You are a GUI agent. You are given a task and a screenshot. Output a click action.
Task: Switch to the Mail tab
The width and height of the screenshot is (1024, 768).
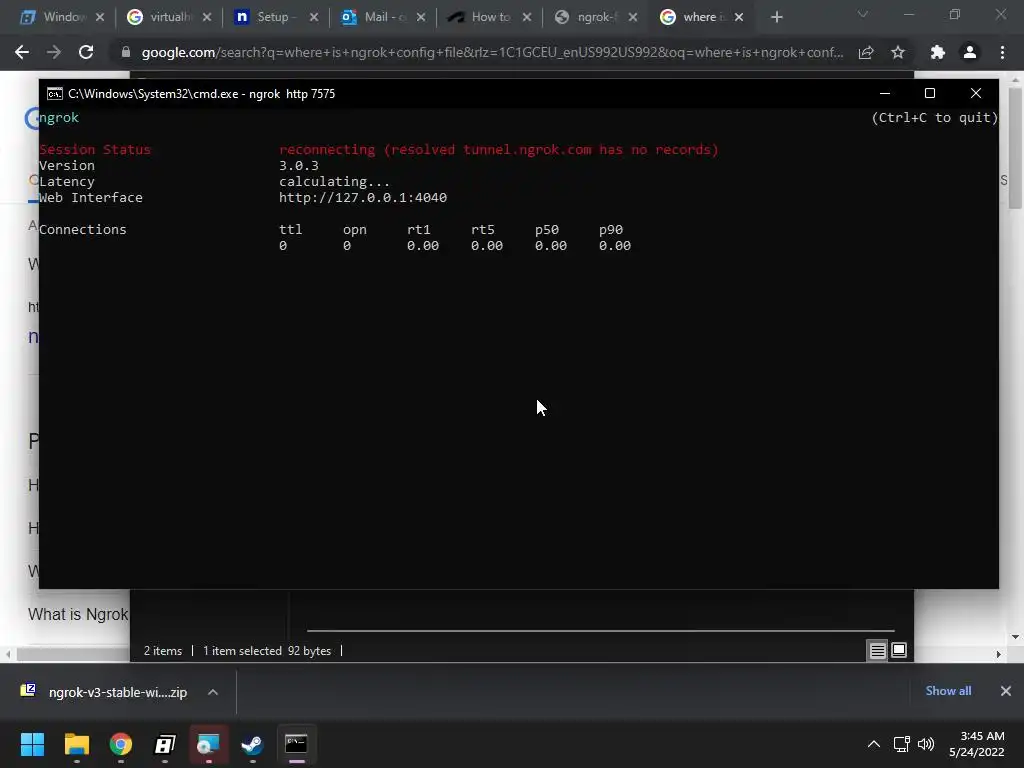tap(375, 17)
